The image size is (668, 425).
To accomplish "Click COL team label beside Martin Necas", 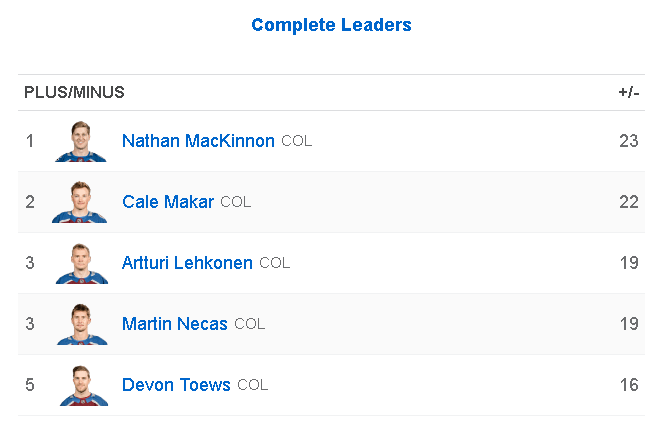I will click(x=250, y=324).
